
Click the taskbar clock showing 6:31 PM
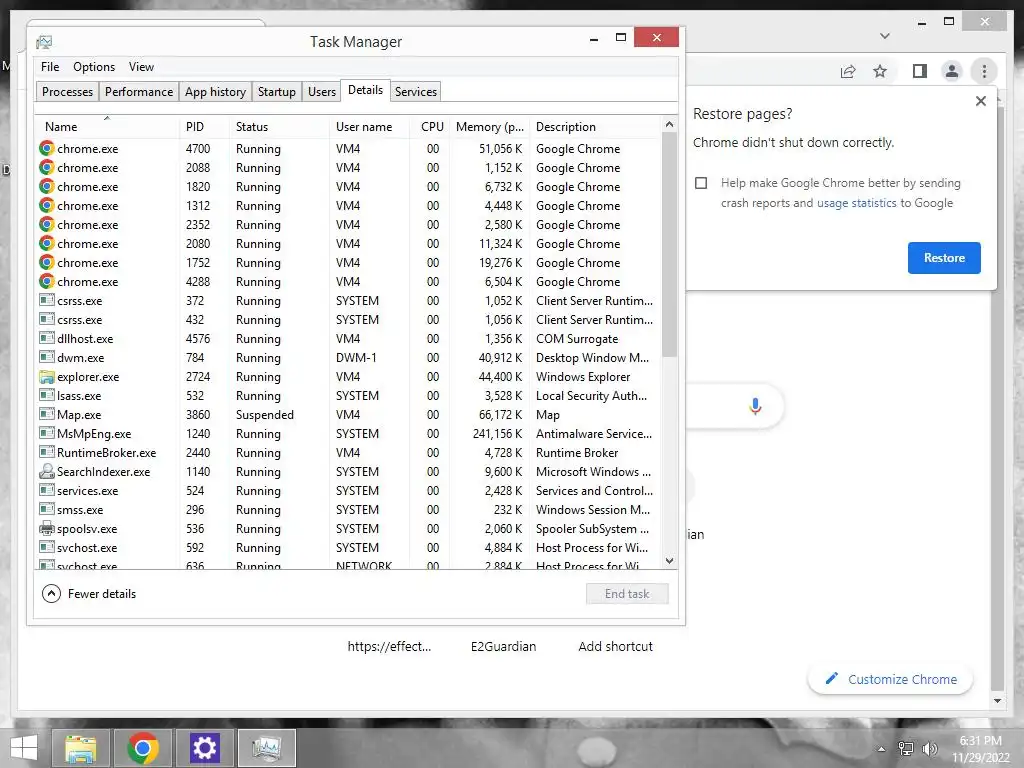[x=980, y=741]
